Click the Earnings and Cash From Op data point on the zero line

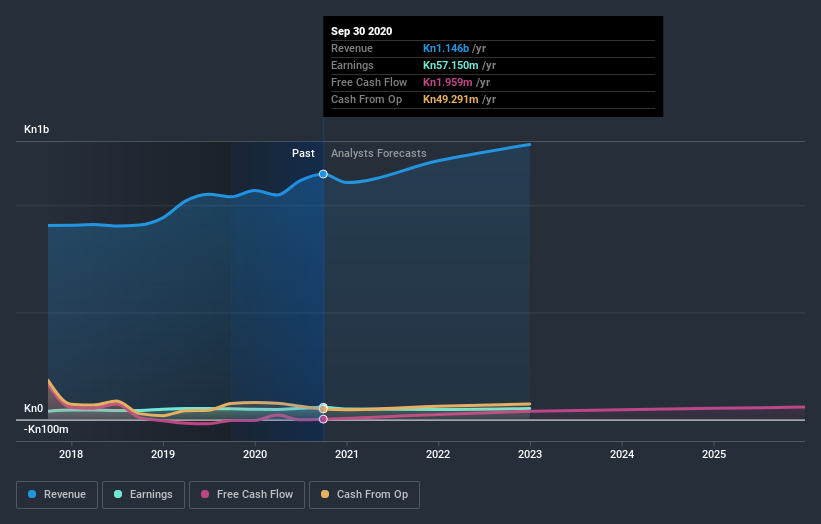pyautogui.click(x=323, y=408)
